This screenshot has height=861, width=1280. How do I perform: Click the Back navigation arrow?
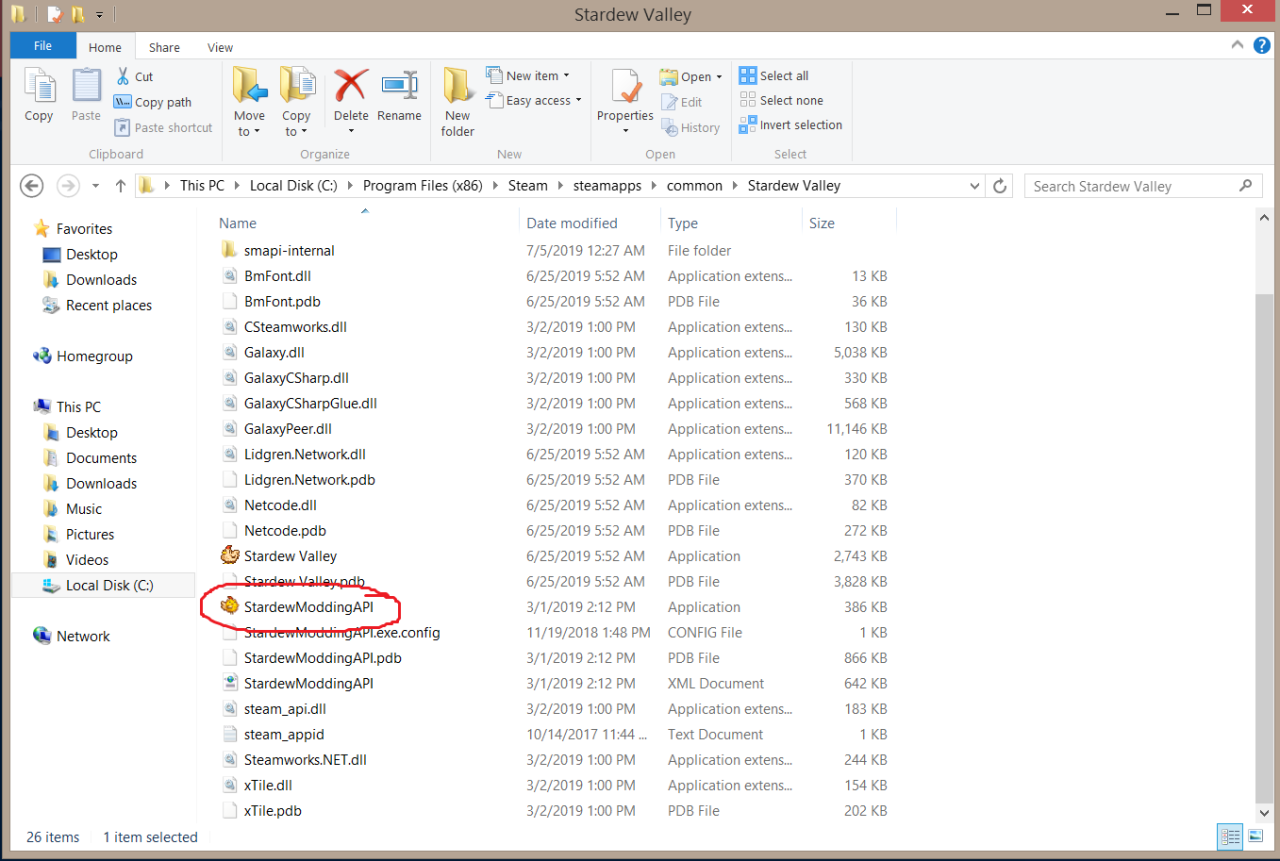[x=32, y=186]
